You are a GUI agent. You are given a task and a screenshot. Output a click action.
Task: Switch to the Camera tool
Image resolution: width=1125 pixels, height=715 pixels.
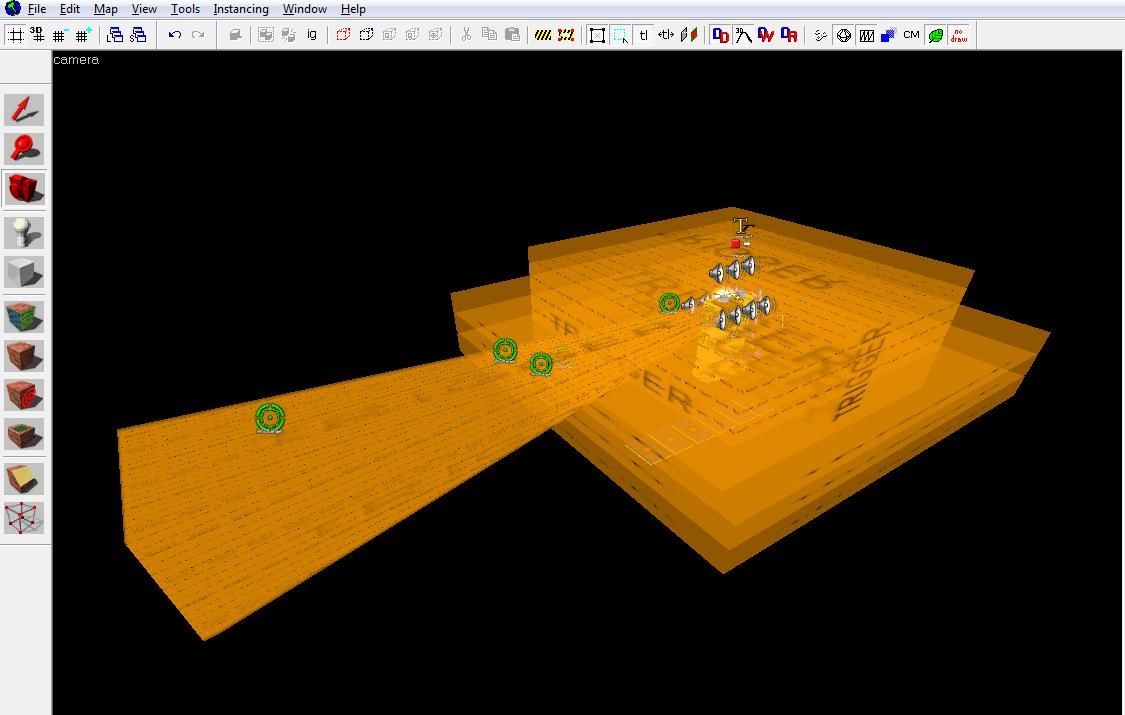coord(24,189)
